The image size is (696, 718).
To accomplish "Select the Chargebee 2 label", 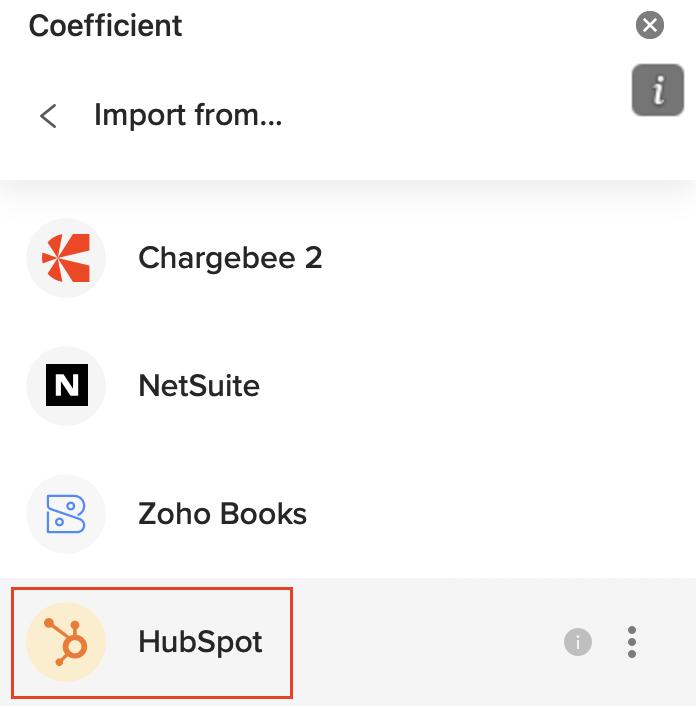I will [x=230, y=258].
